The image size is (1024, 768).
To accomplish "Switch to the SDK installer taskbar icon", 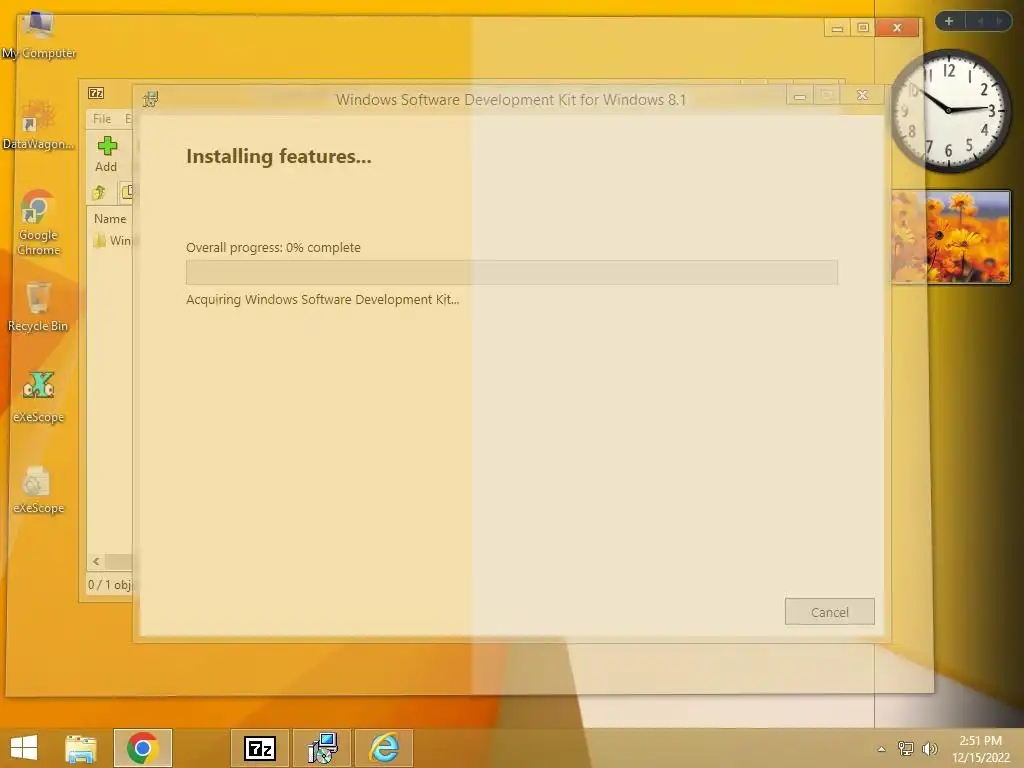I will coord(322,748).
